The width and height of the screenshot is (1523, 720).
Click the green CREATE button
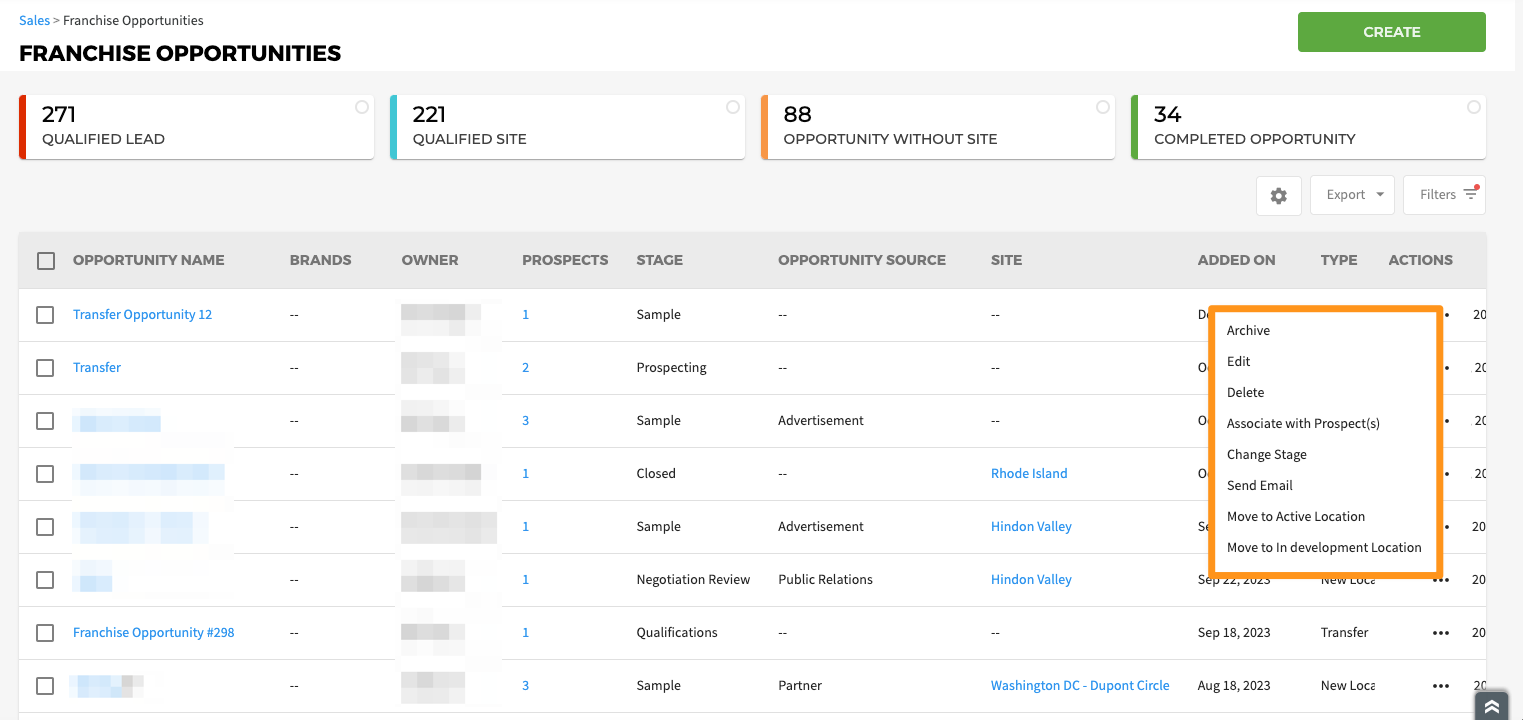coord(1391,32)
